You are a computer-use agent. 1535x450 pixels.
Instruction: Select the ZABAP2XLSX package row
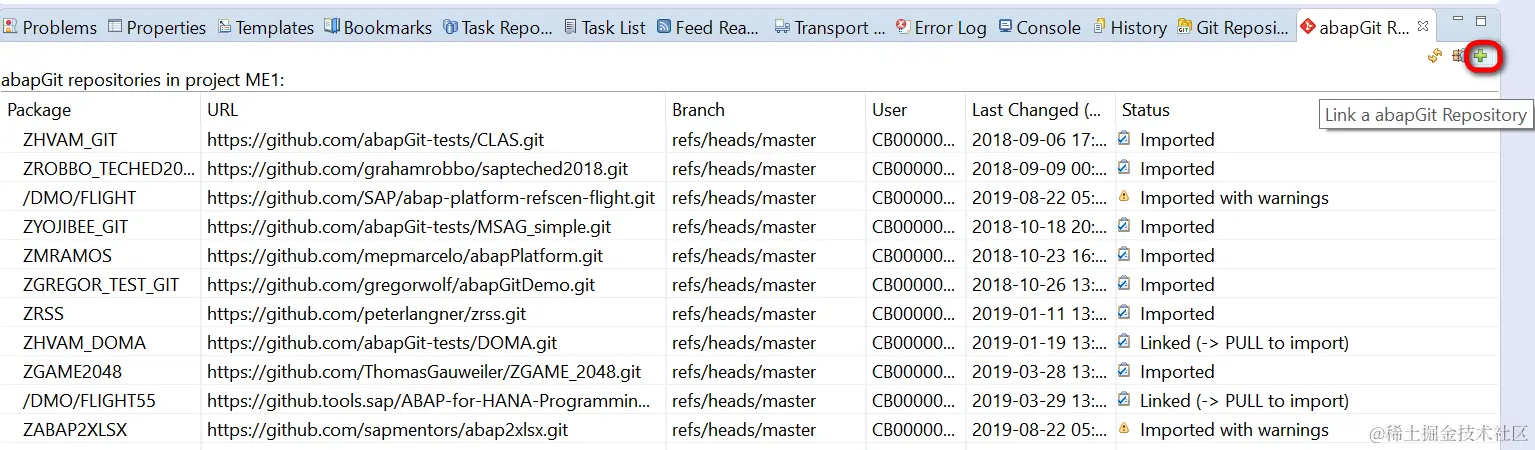pos(75,430)
